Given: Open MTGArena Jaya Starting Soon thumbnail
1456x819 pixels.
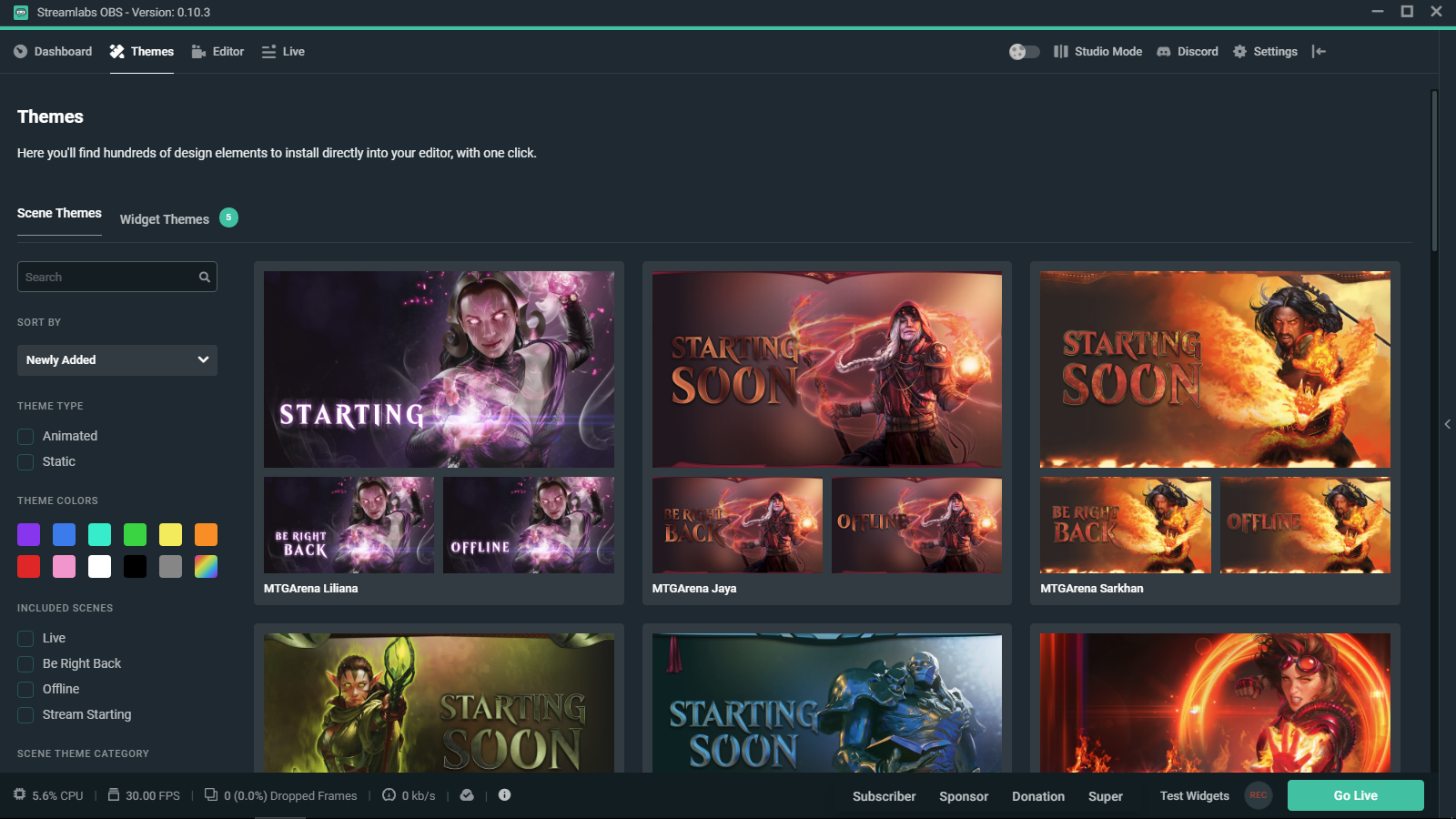Looking at the screenshot, I should (x=827, y=369).
